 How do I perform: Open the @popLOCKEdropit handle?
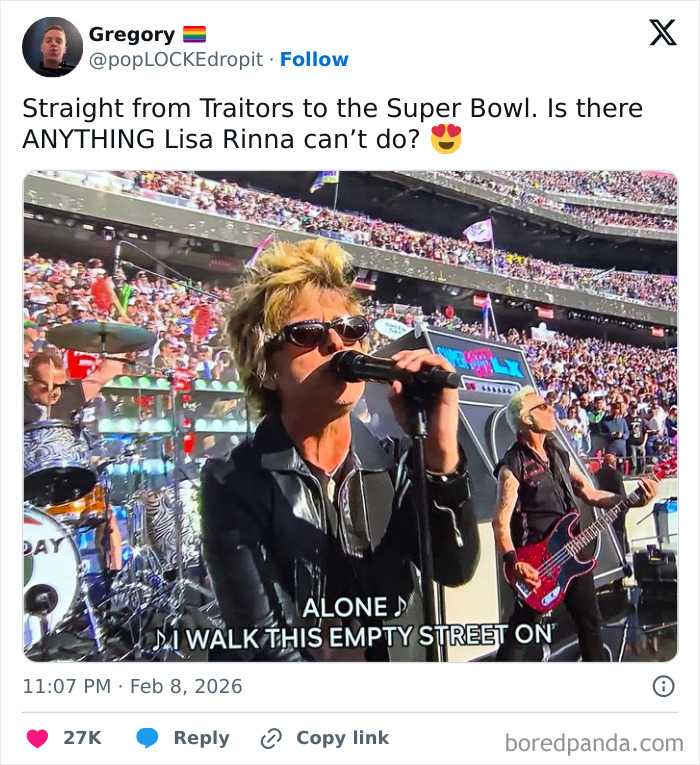(178, 60)
